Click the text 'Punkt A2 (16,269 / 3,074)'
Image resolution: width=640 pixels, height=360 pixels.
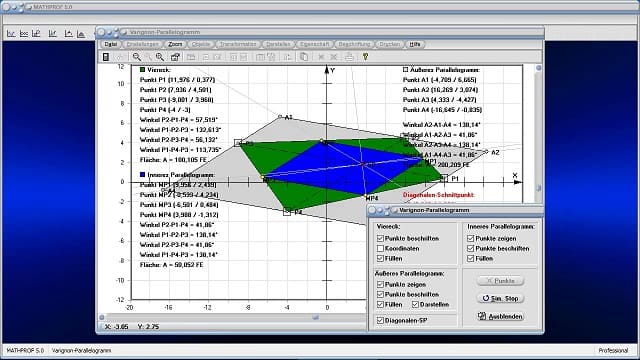[x=440, y=90]
